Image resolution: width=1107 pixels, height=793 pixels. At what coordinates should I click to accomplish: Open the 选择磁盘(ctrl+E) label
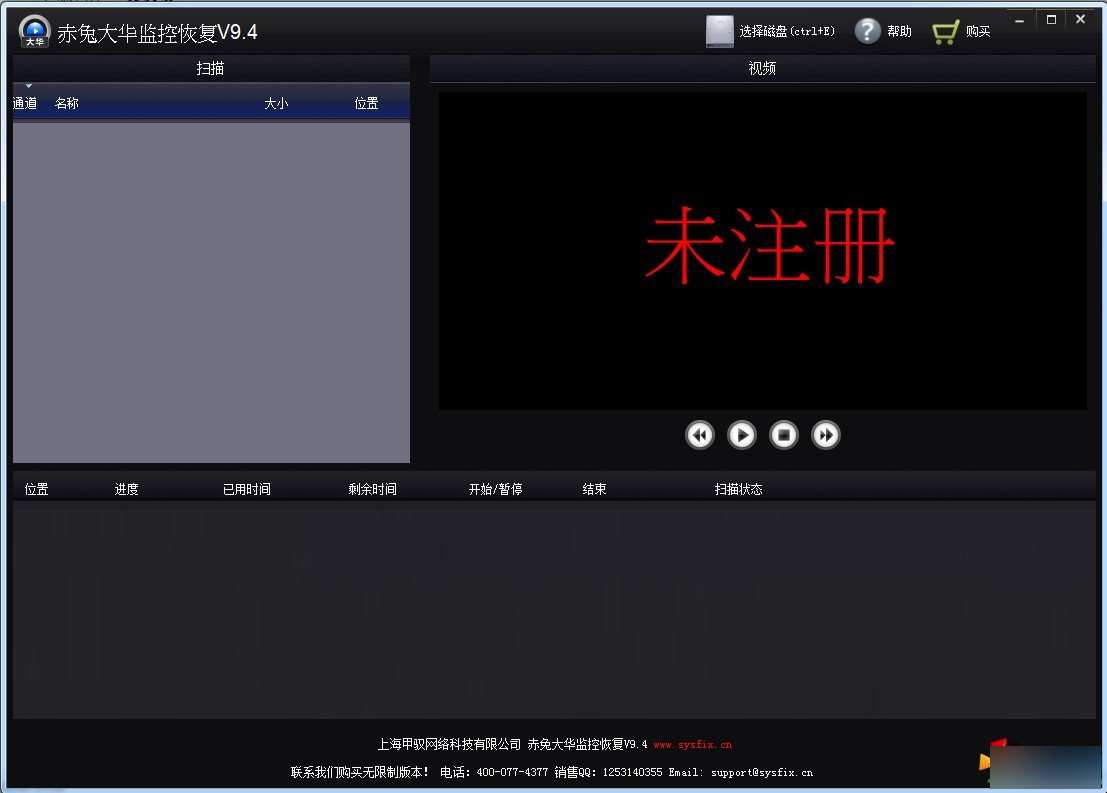(x=787, y=31)
